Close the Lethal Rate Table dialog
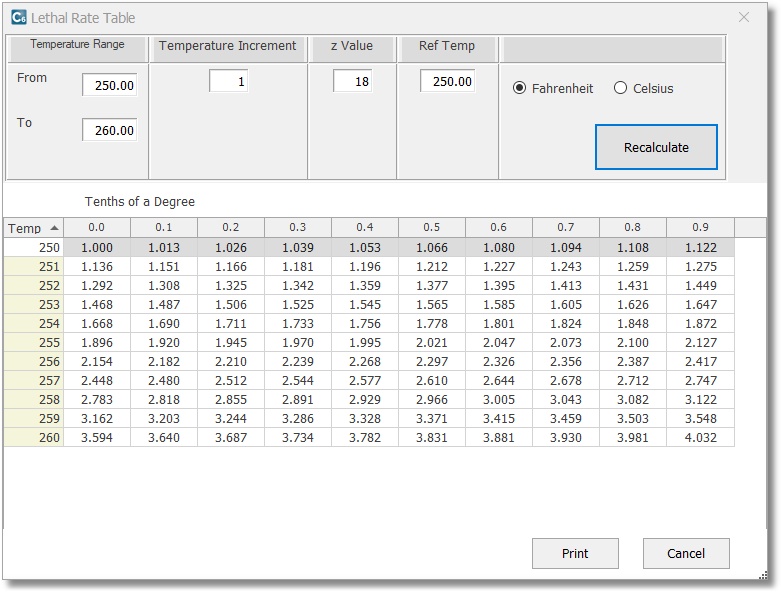 point(744,17)
